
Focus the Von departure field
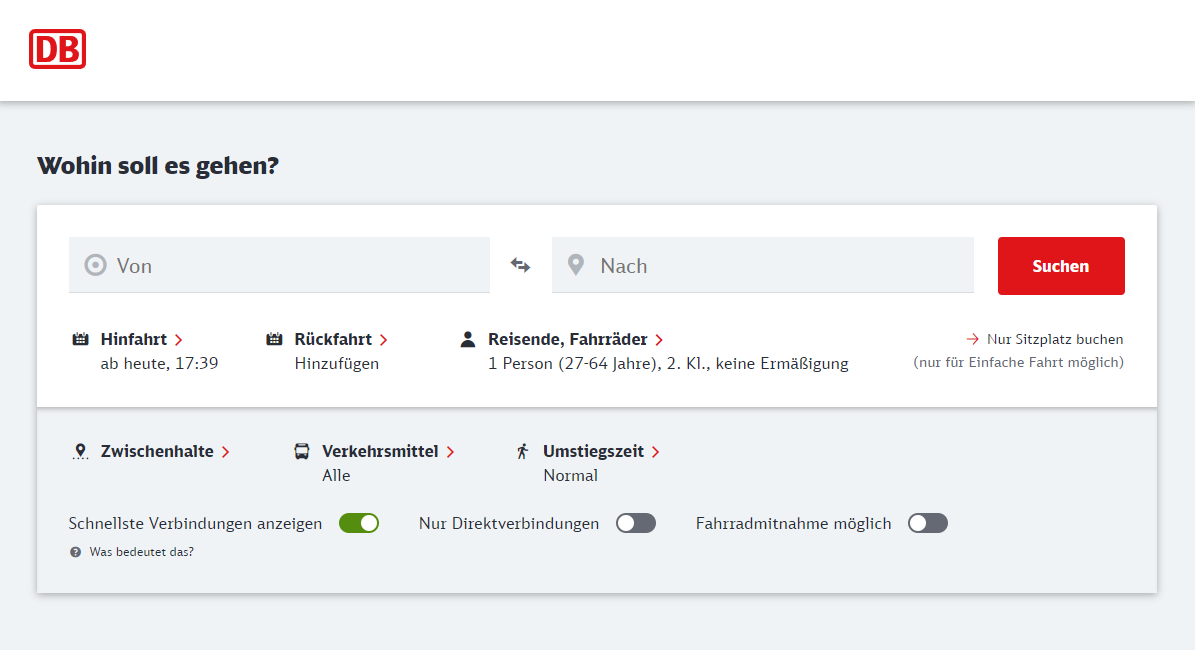click(x=279, y=265)
